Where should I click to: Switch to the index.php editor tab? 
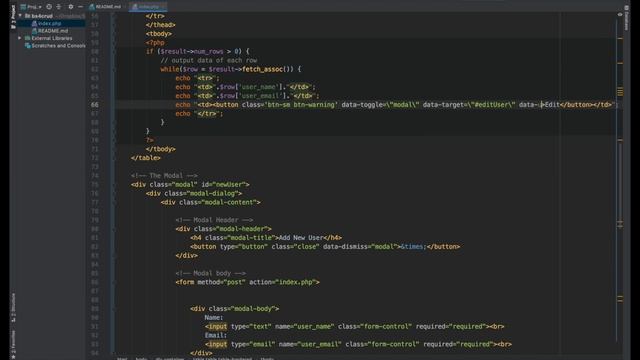(x=147, y=7)
